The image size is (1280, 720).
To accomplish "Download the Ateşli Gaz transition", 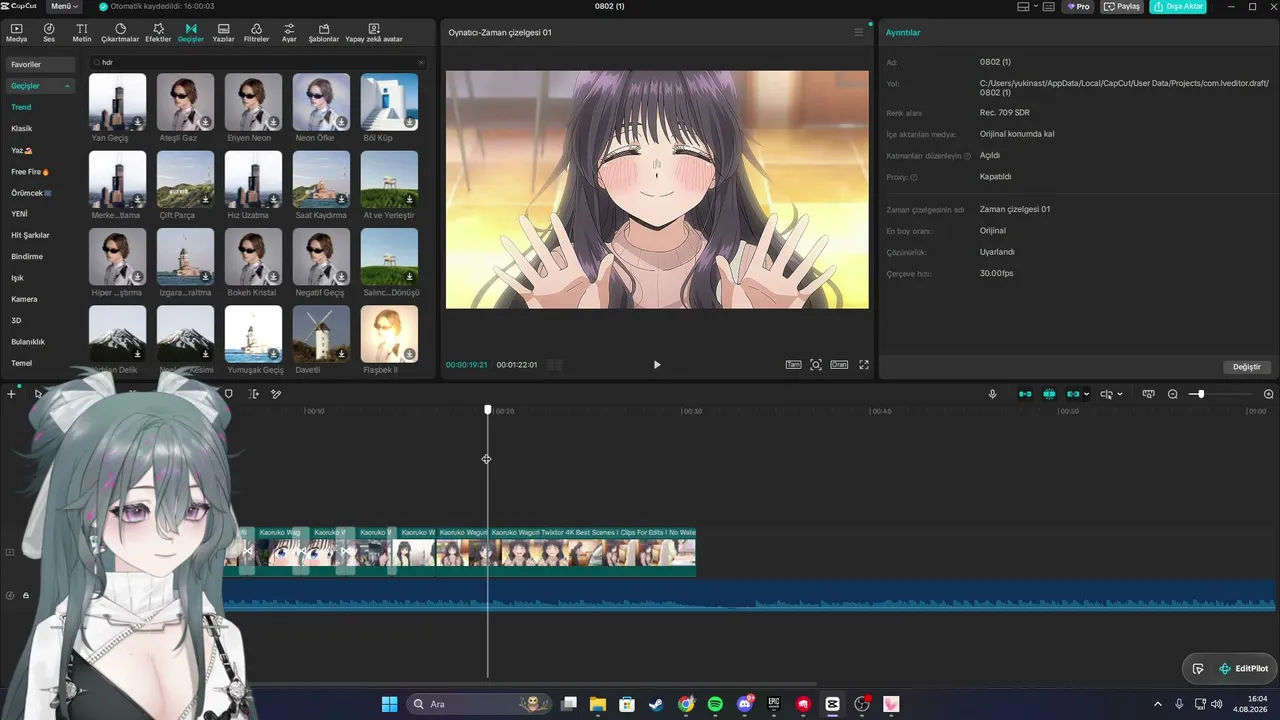I will pyautogui.click(x=206, y=122).
